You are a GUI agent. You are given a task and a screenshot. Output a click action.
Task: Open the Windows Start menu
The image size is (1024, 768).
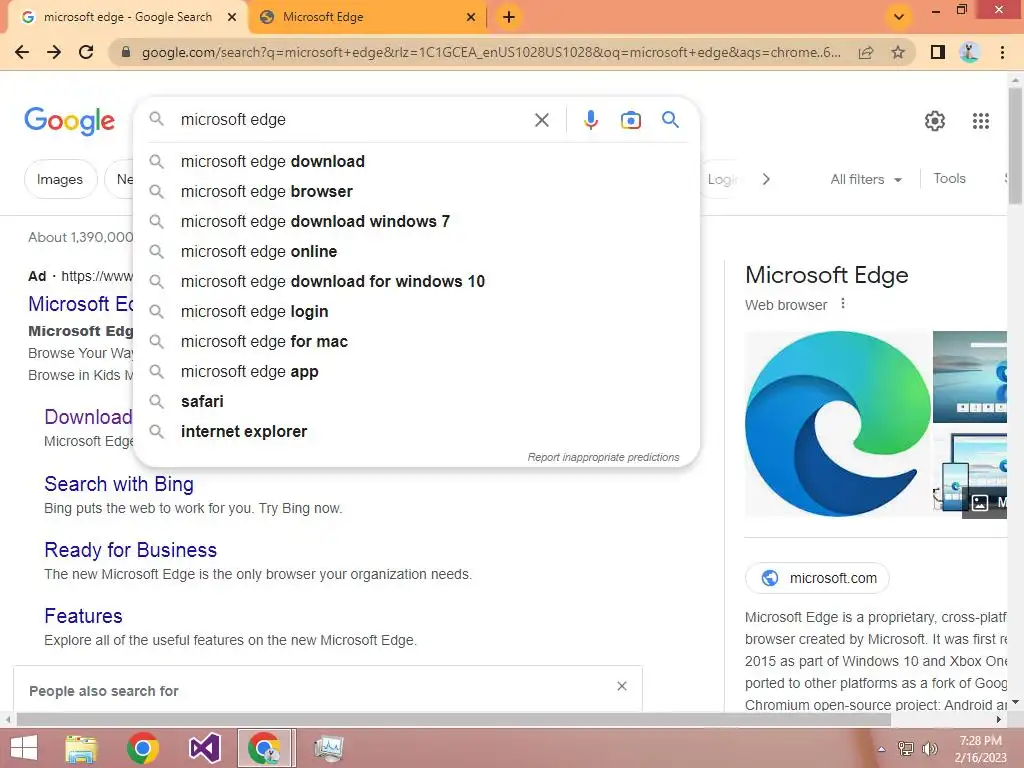point(24,748)
